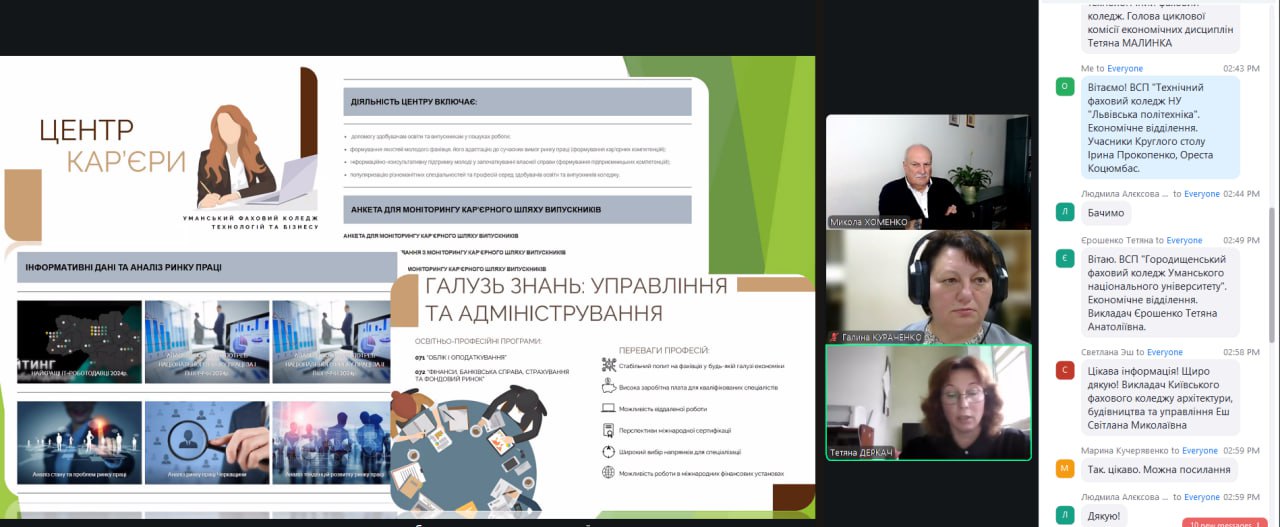Image resolution: width=1280 pixels, height=527 pixels.
Task: Click the orange "М" avatar of Марина Кучерявенко
Action: point(1064,469)
